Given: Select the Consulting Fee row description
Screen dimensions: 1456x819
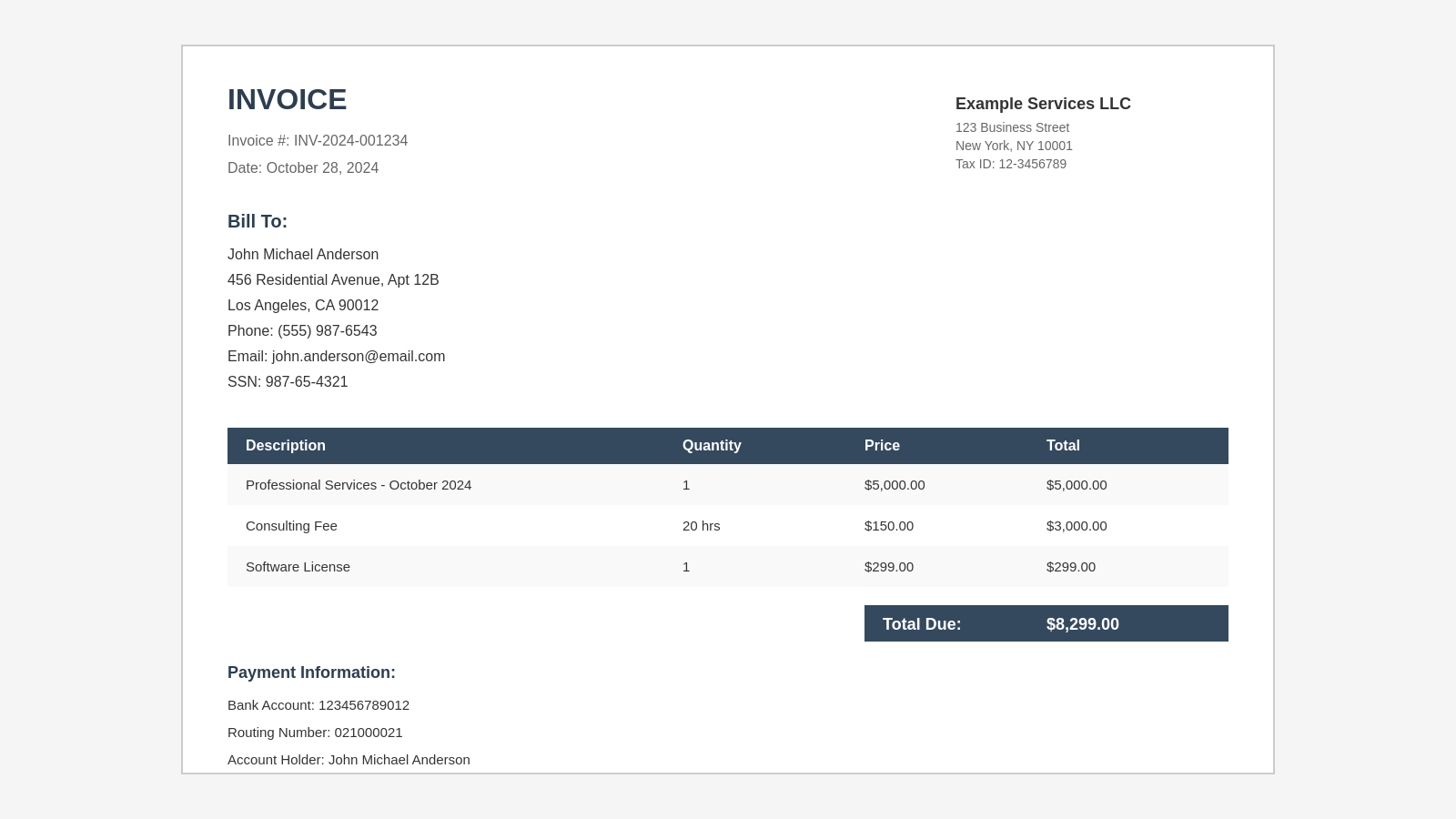Looking at the screenshot, I should tap(291, 526).
